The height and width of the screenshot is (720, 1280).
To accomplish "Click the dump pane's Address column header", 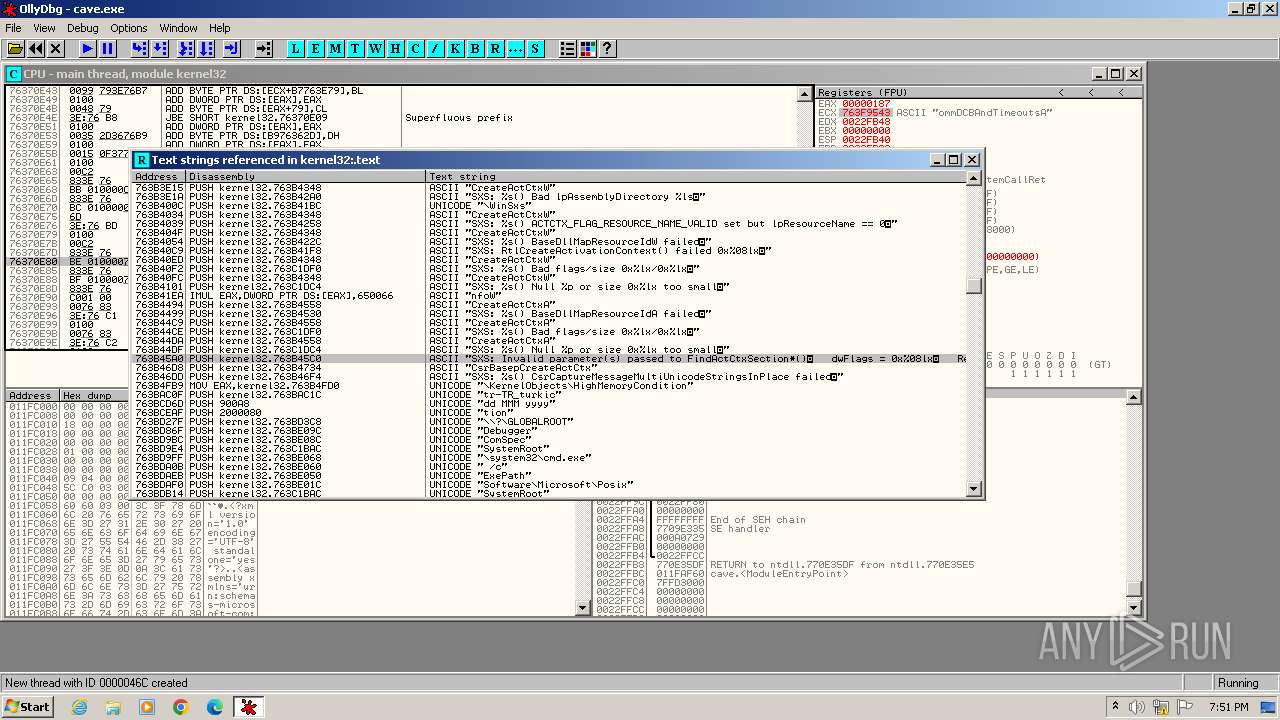I will pyautogui.click(x=33, y=396).
